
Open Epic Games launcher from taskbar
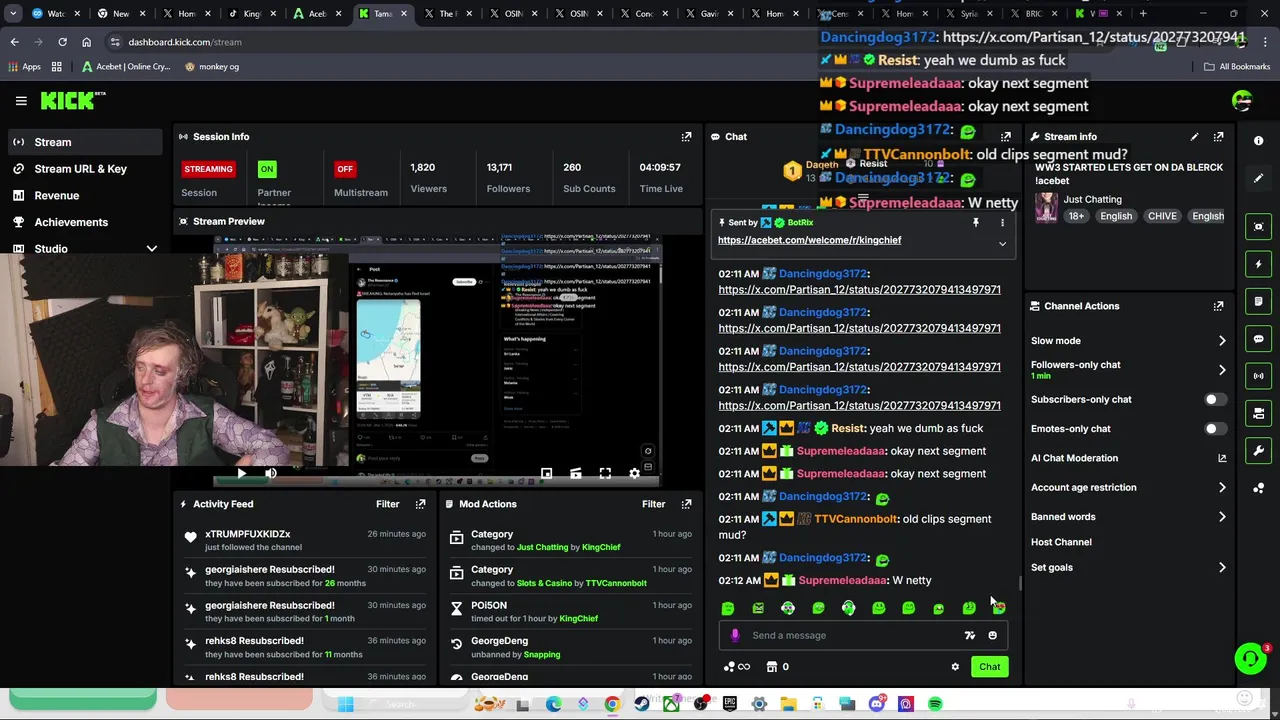pyautogui.click(x=730, y=704)
